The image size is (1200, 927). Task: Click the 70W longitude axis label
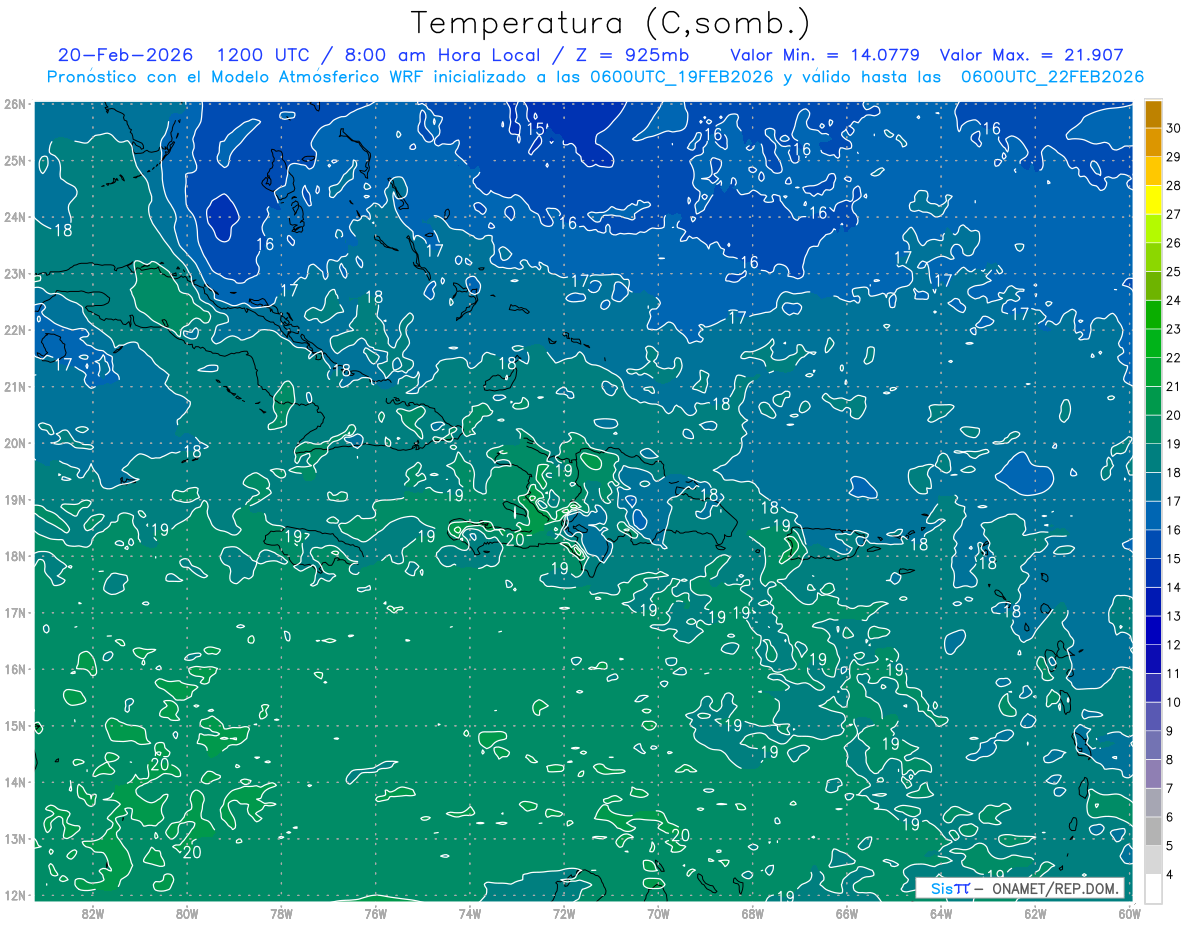(x=658, y=912)
